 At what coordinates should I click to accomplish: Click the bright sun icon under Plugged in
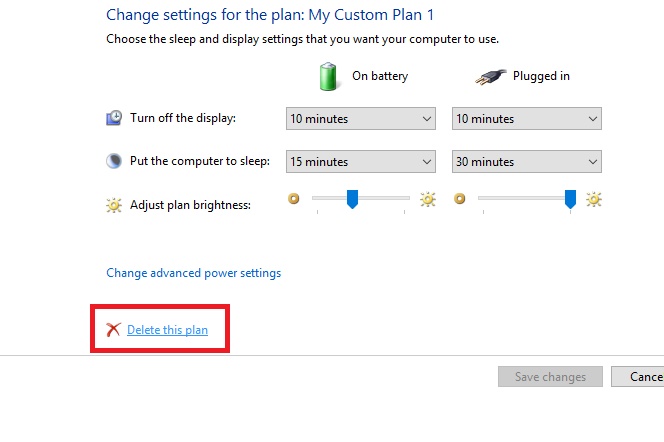click(x=594, y=199)
